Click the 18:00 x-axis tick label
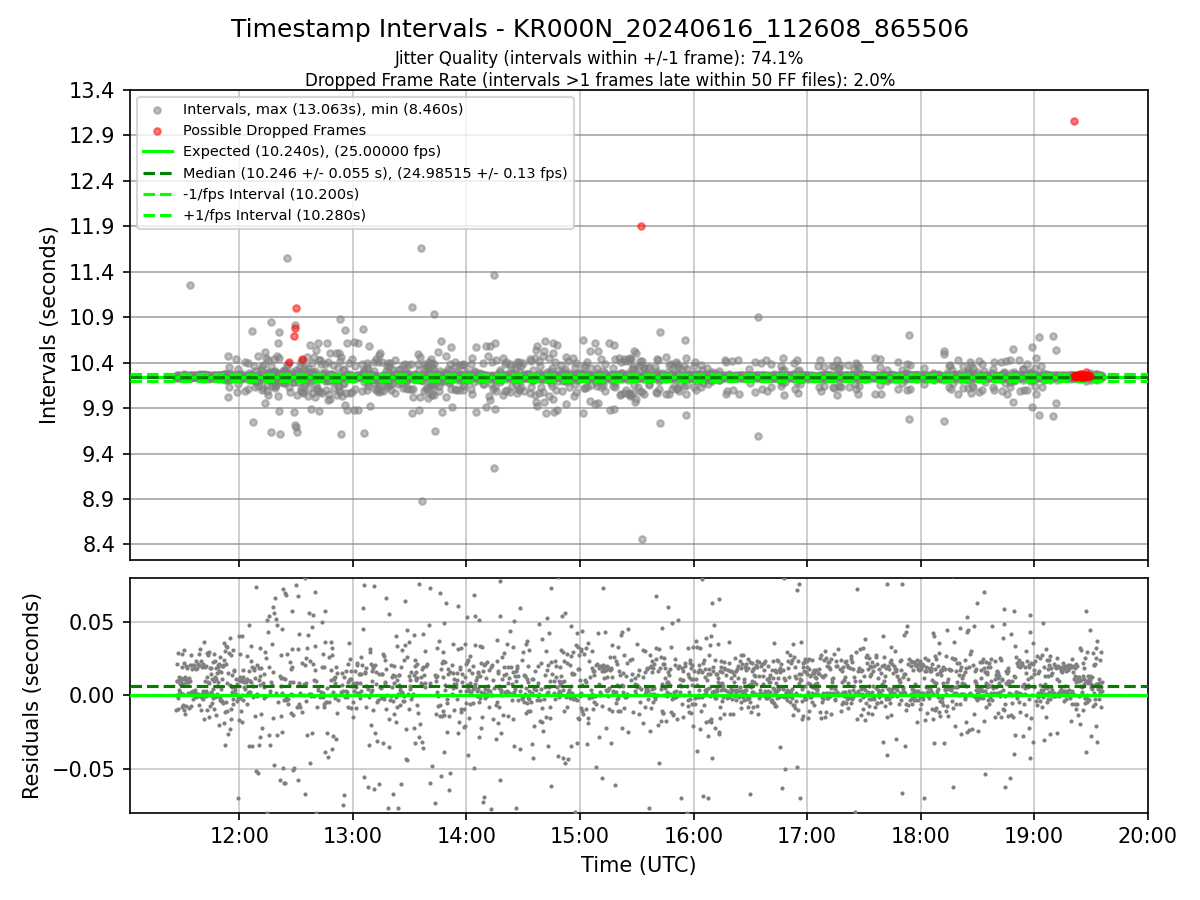 coord(920,835)
